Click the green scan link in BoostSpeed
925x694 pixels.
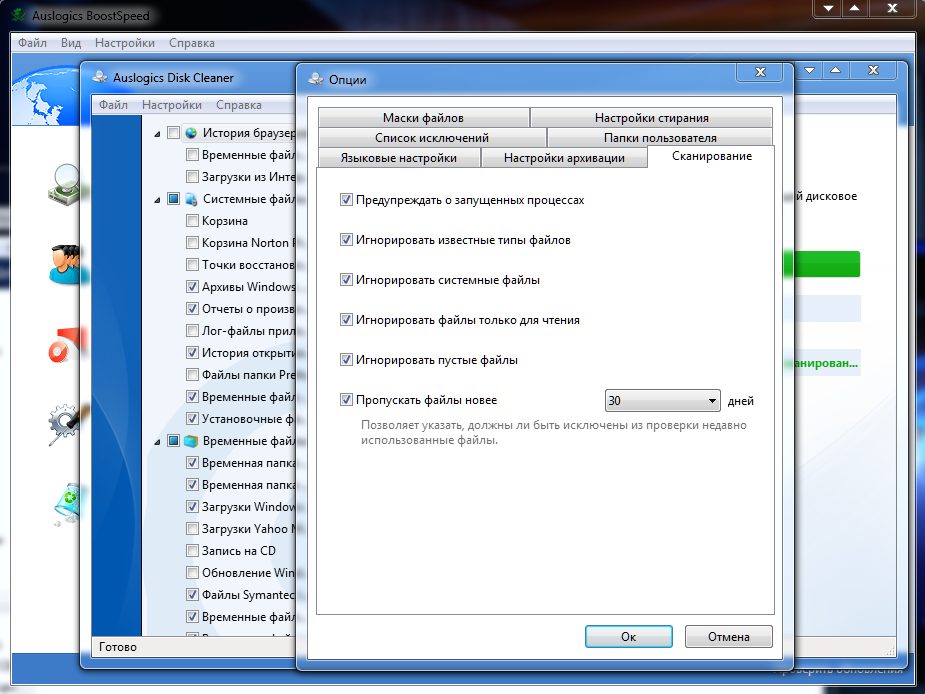click(x=826, y=363)
